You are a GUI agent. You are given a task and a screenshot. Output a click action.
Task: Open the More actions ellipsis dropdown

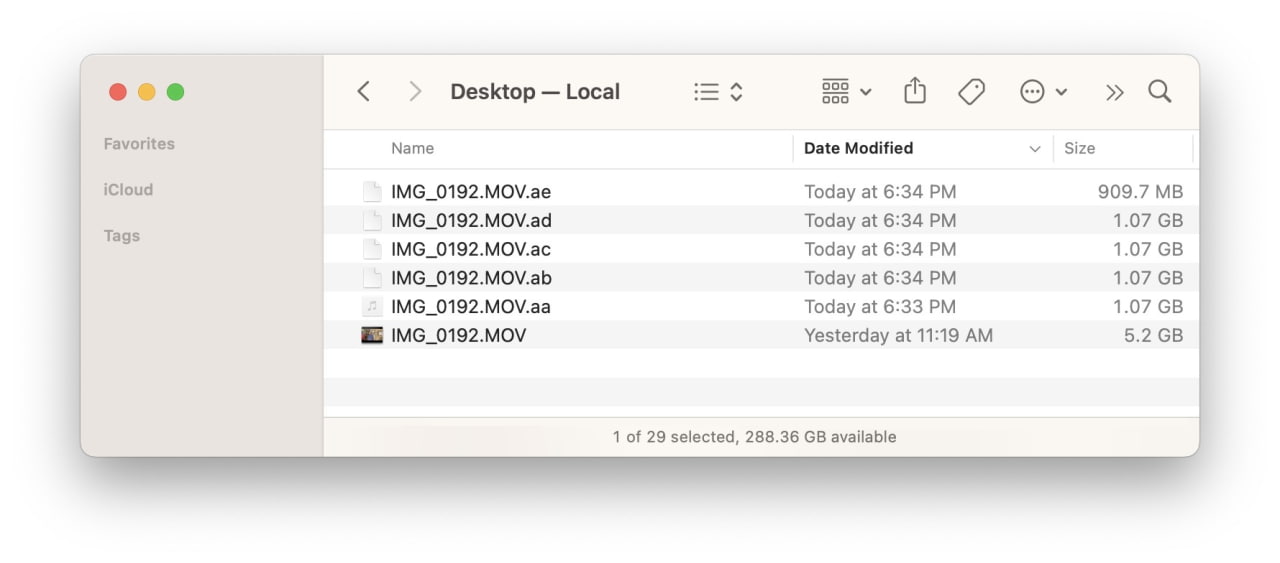(1043, 92)
